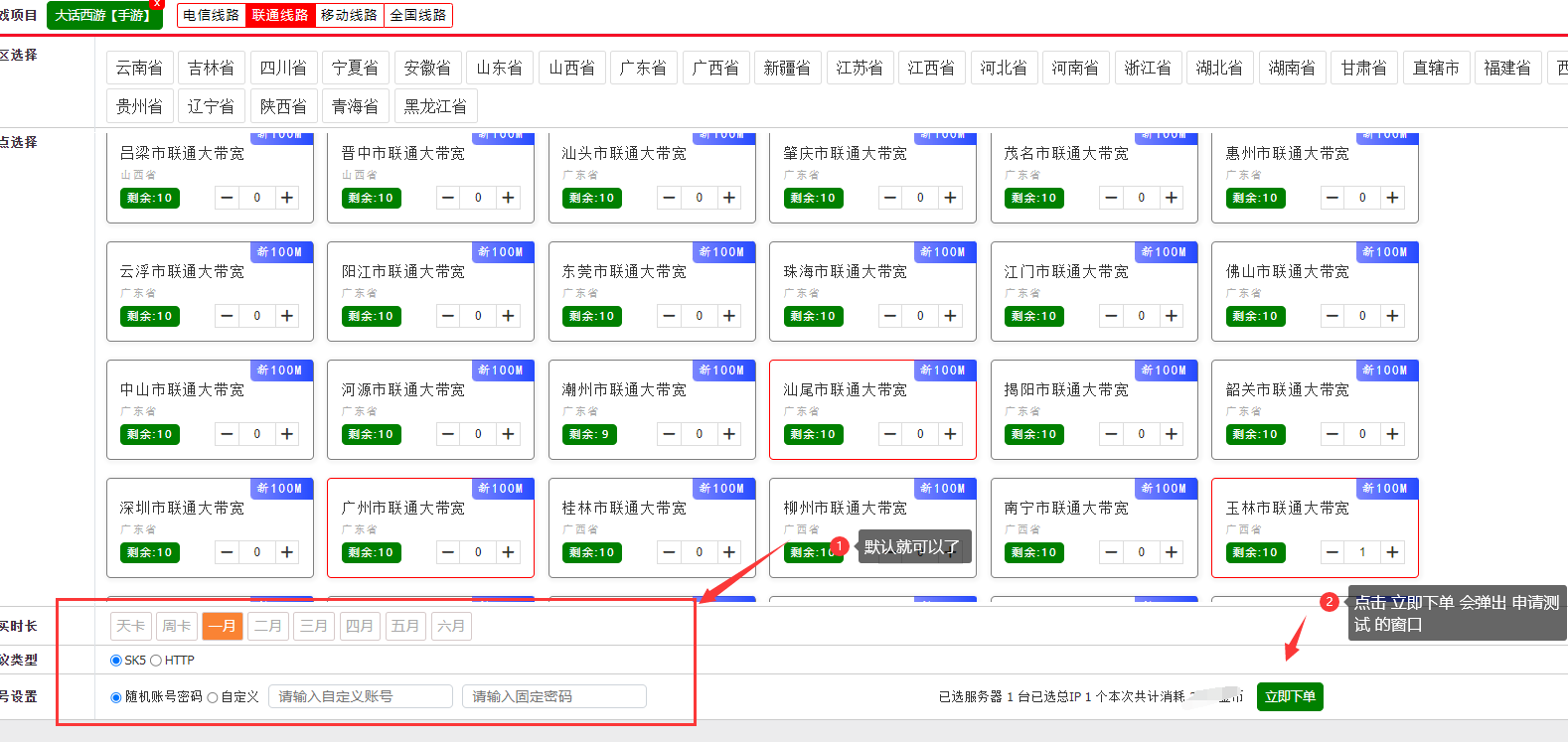Click the 立即下单 order button
The image size is (1568, 742).
click(x=1289, y=696)
